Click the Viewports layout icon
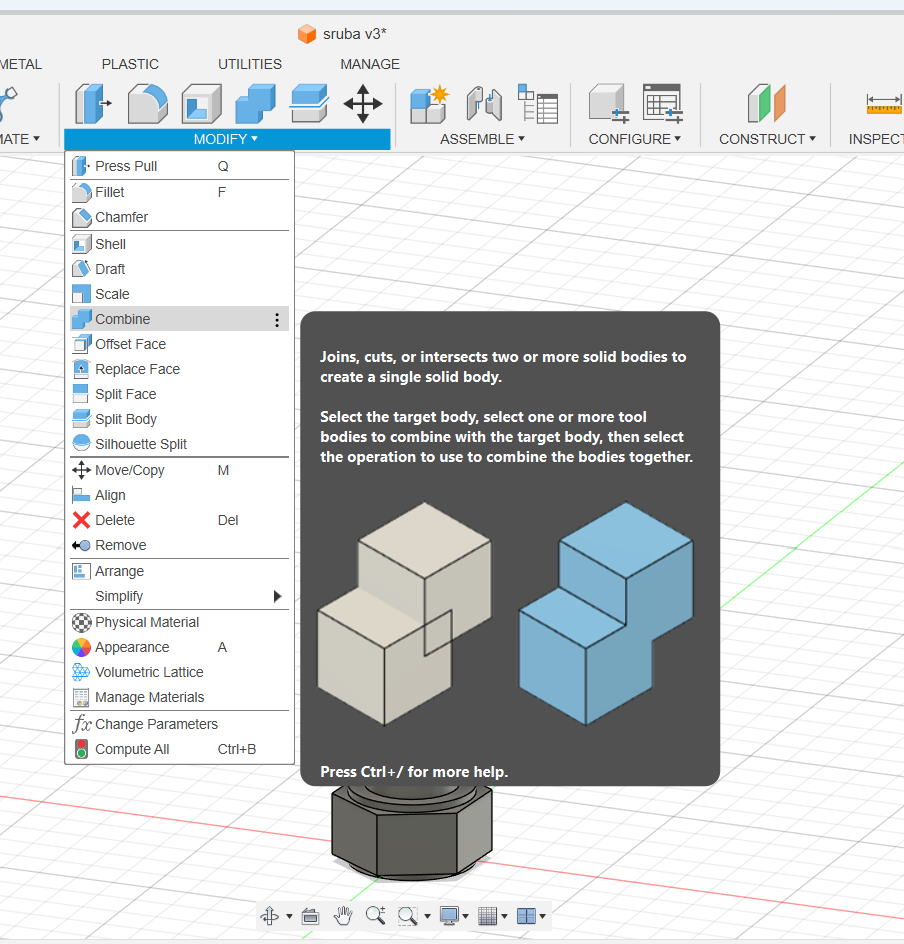 526,916
